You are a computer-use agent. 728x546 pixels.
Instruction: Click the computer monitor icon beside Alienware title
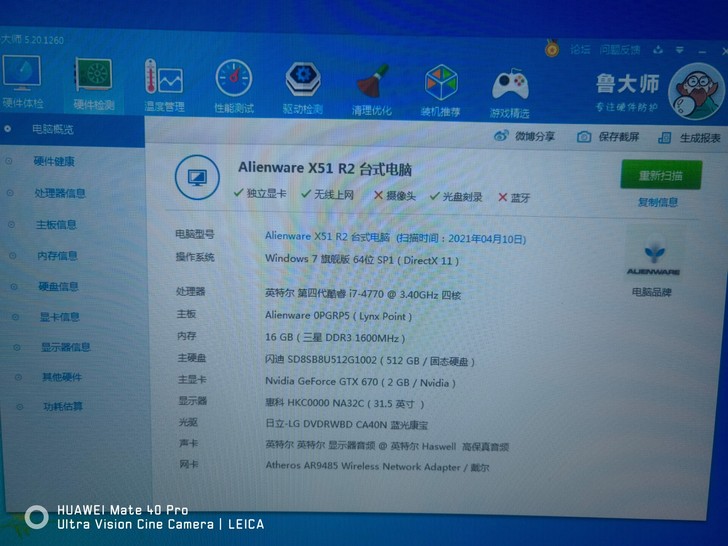197,177
